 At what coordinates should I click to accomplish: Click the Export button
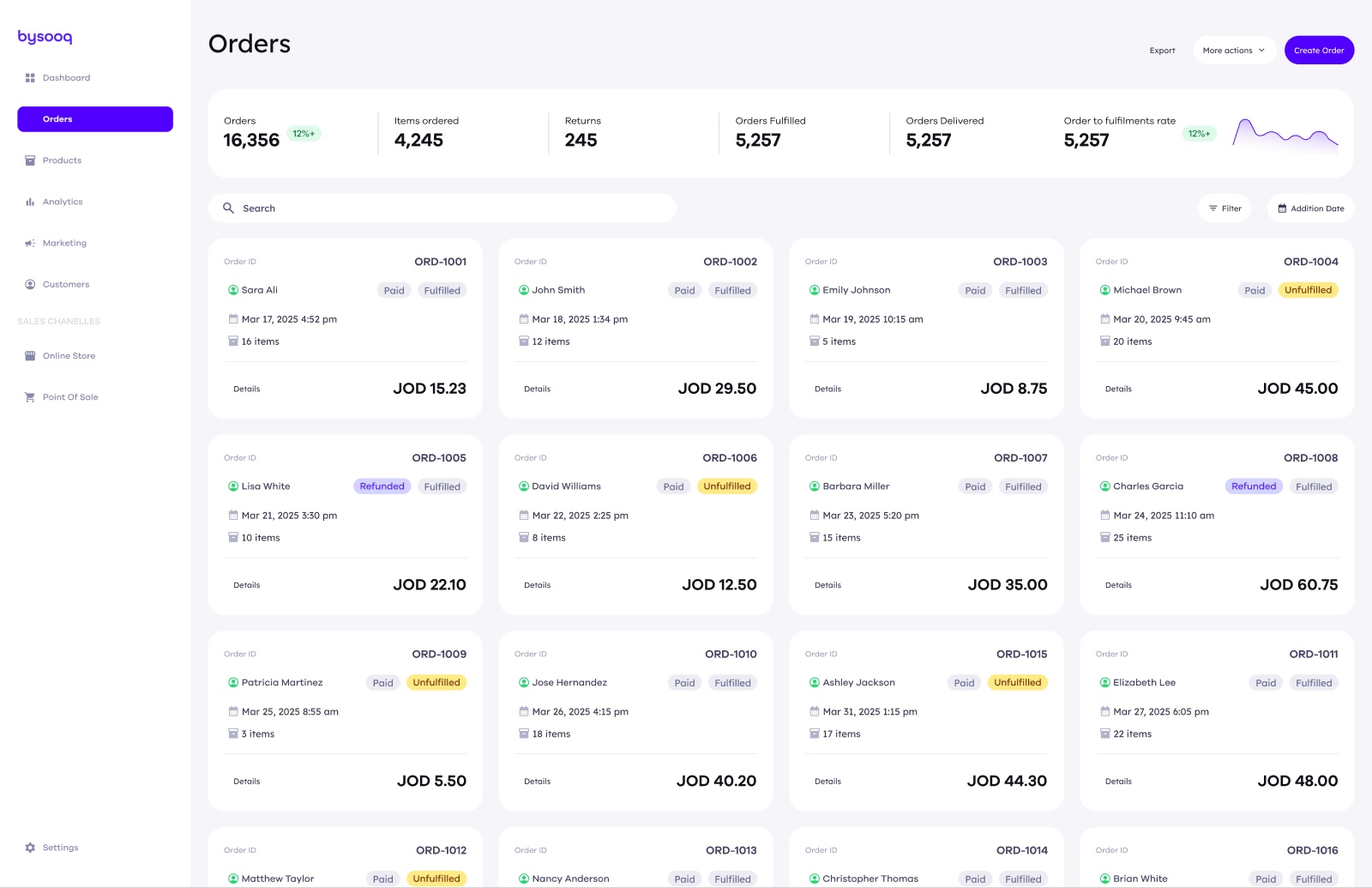coord(1162,51)
